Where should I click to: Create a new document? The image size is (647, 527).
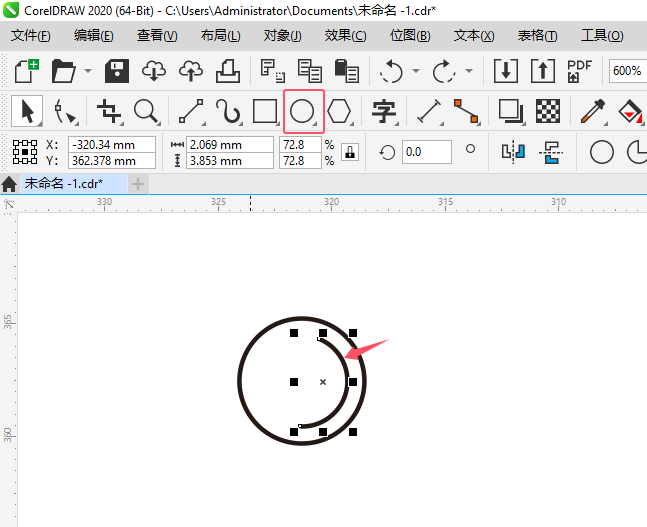27,71
